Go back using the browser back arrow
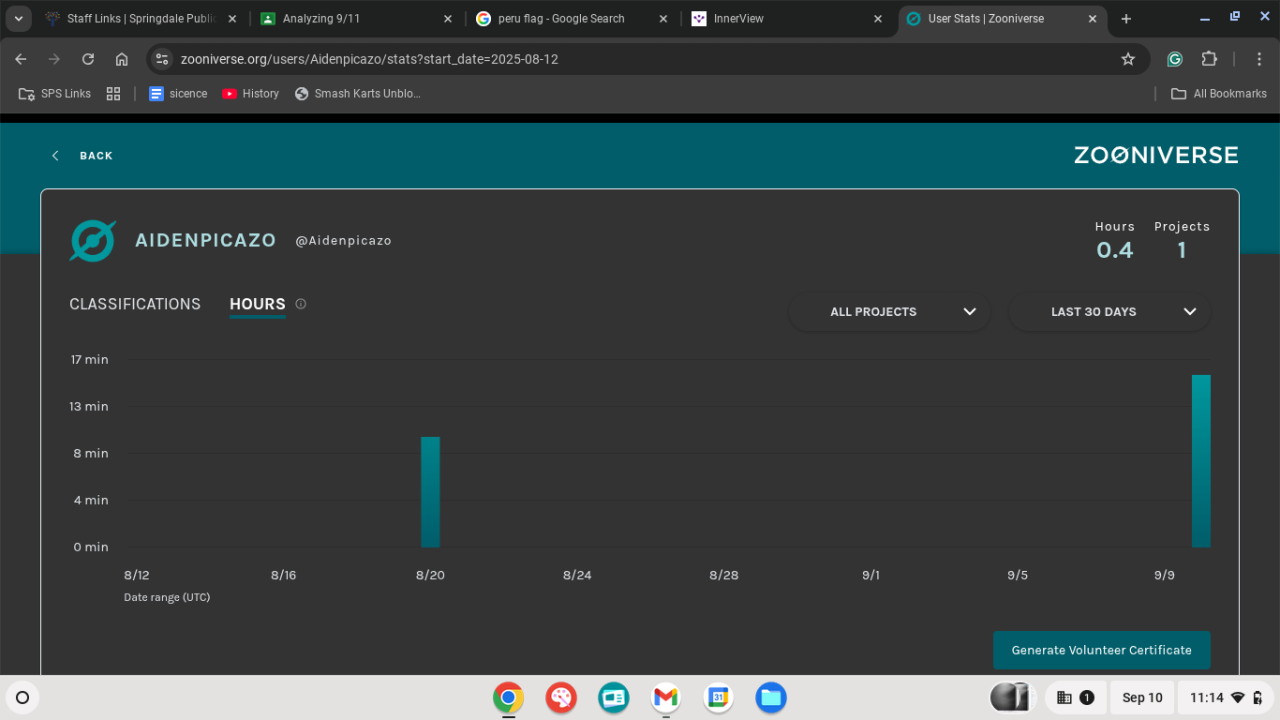1280x720 pixels. (21, 59)
